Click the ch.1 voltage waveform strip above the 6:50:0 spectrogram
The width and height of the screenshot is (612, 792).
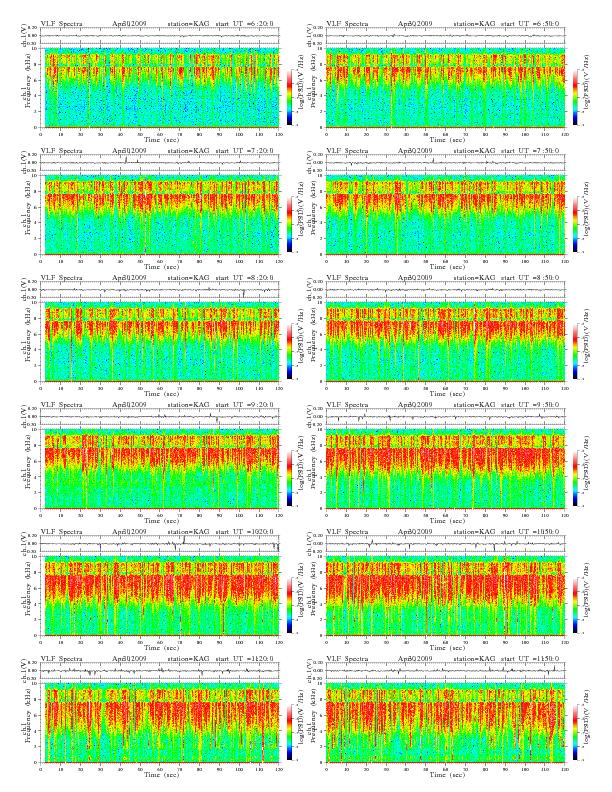446,35
